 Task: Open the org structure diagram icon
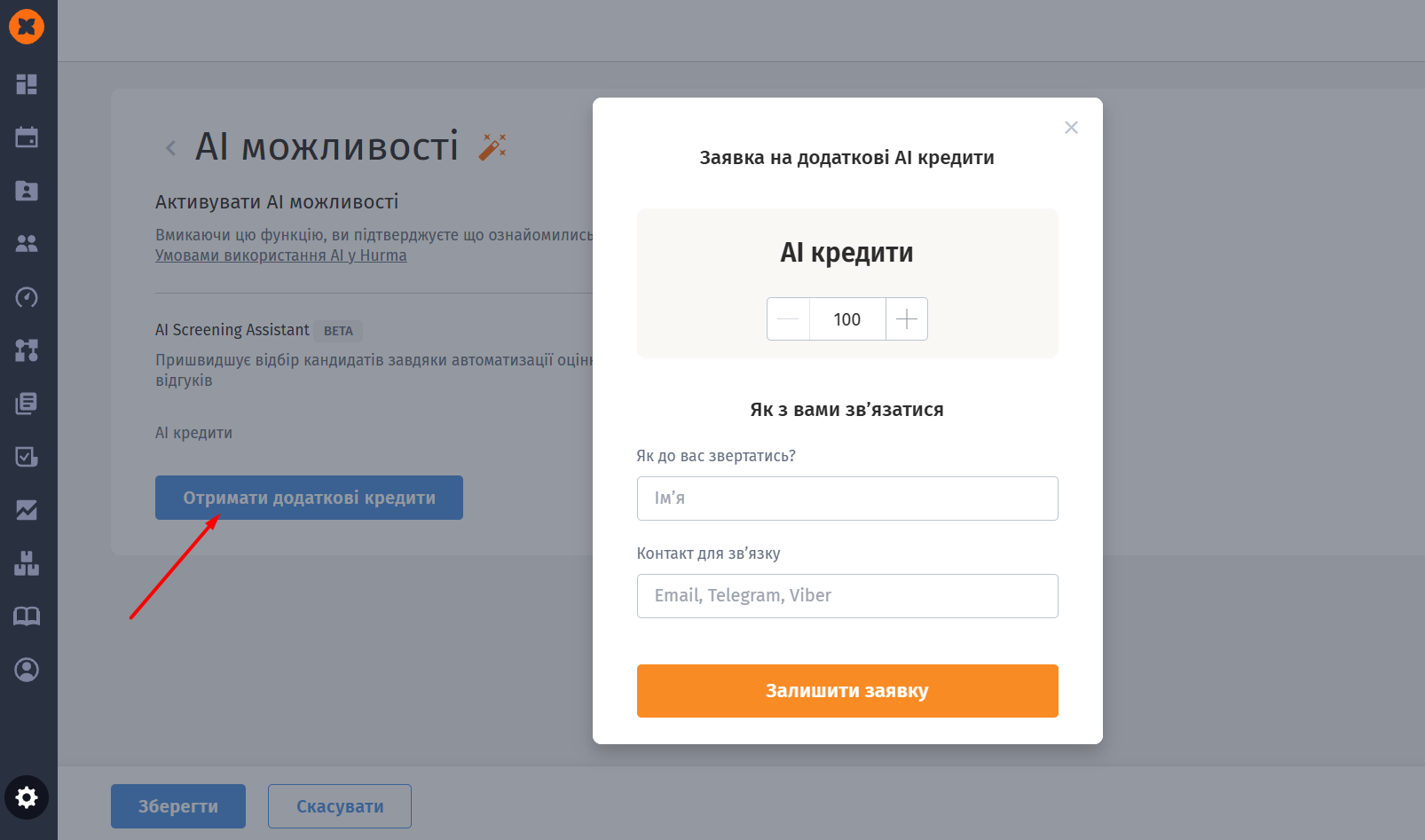(x=27, y=350)
